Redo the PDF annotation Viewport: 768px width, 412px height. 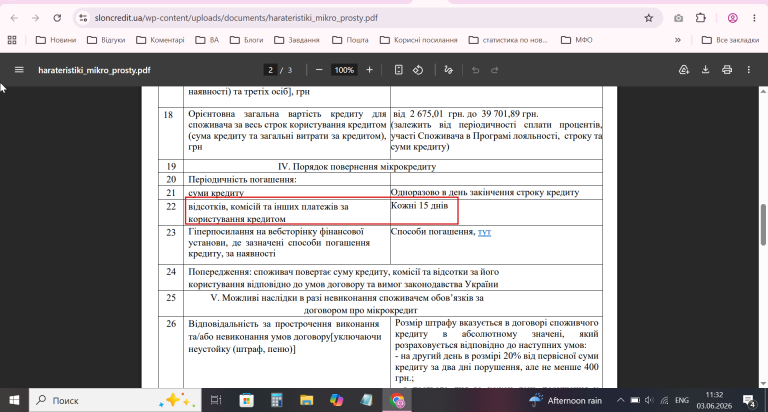pyautogui.click(x=495, y=70)
